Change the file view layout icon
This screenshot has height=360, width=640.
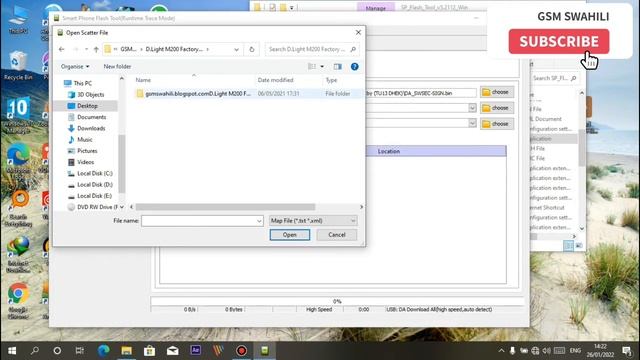312,67
